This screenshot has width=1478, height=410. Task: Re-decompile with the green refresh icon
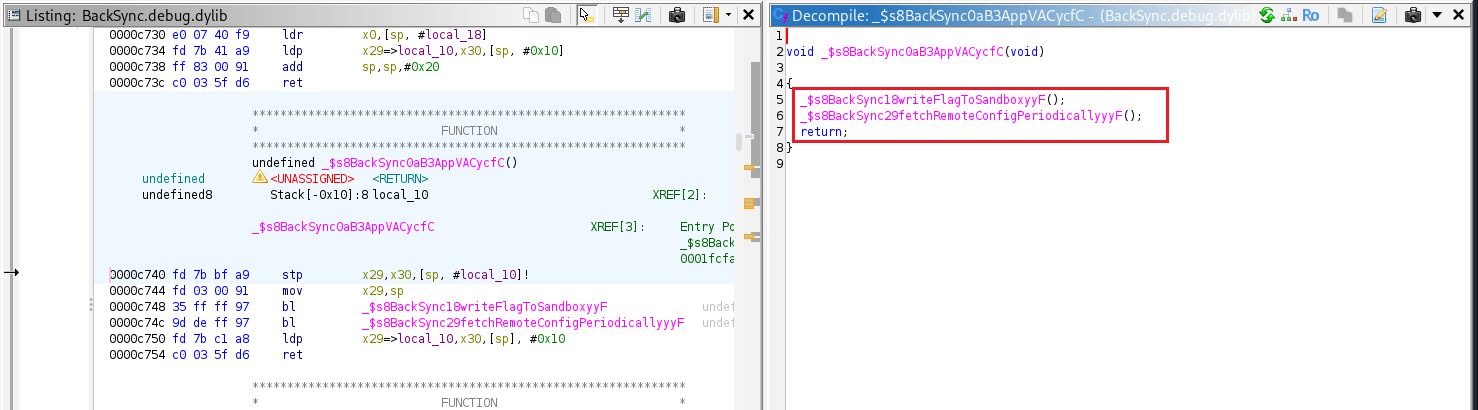click(x=1267, y=15)
